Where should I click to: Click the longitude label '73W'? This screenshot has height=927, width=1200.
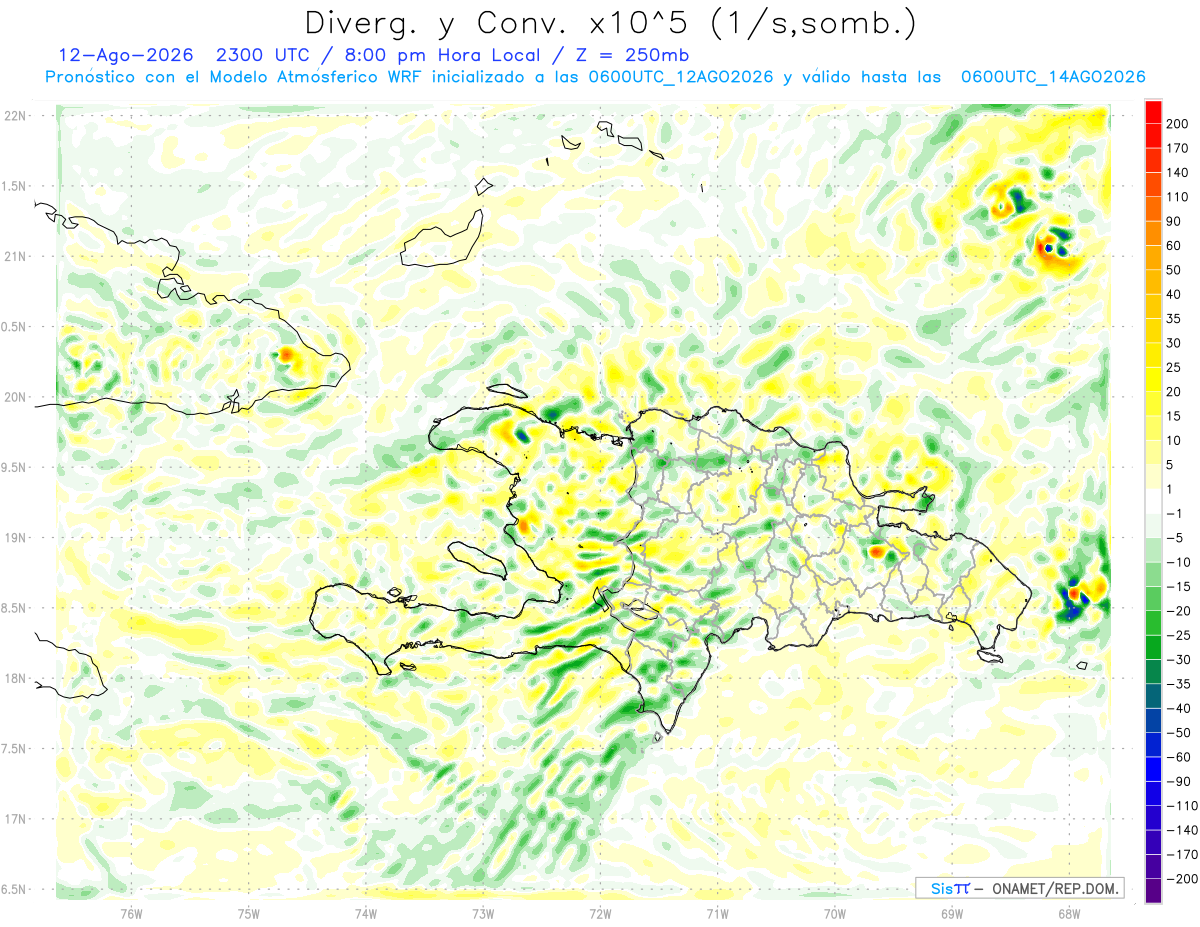(483, 913)
